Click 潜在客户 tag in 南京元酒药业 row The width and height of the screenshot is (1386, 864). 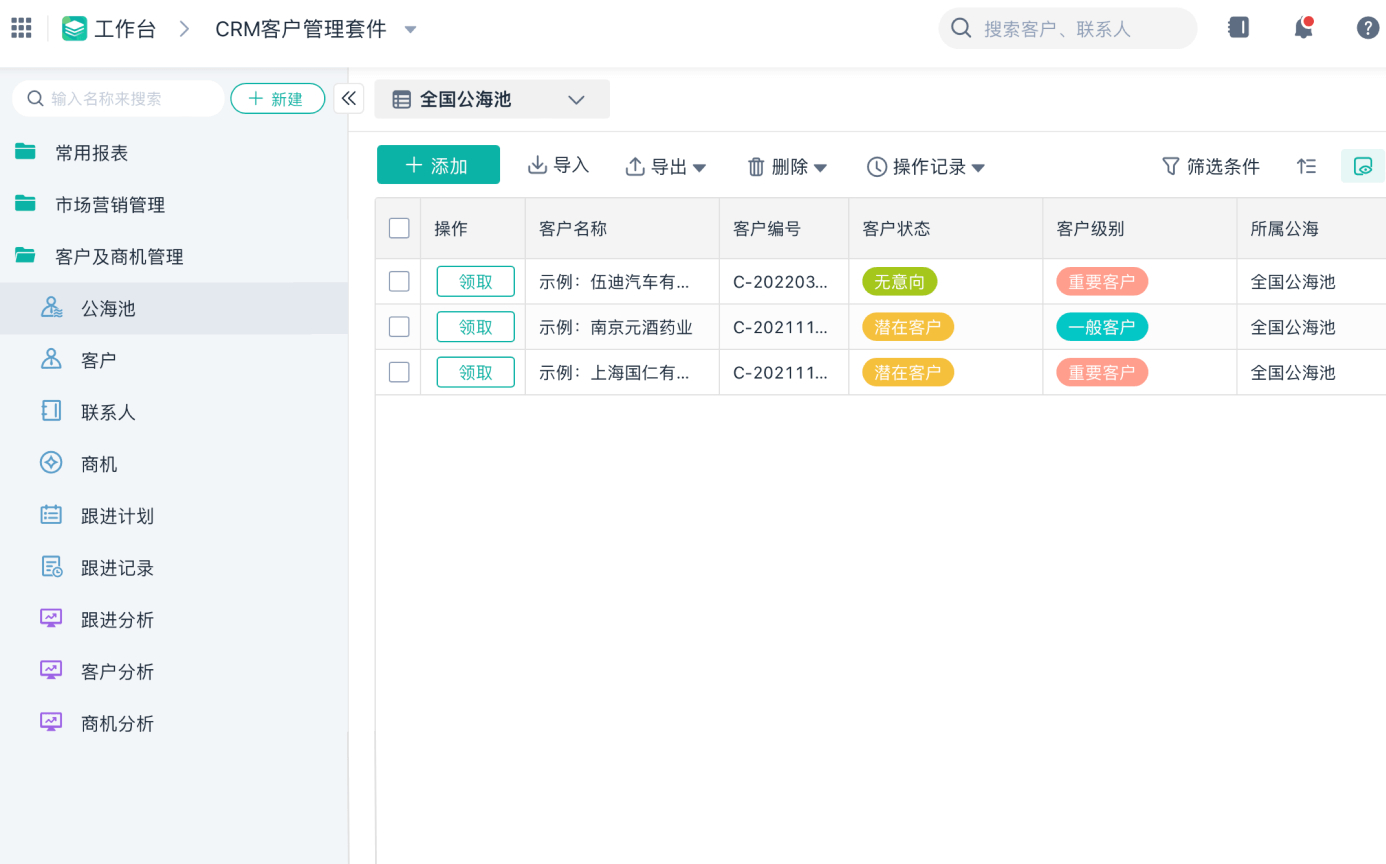click(908, 327)
